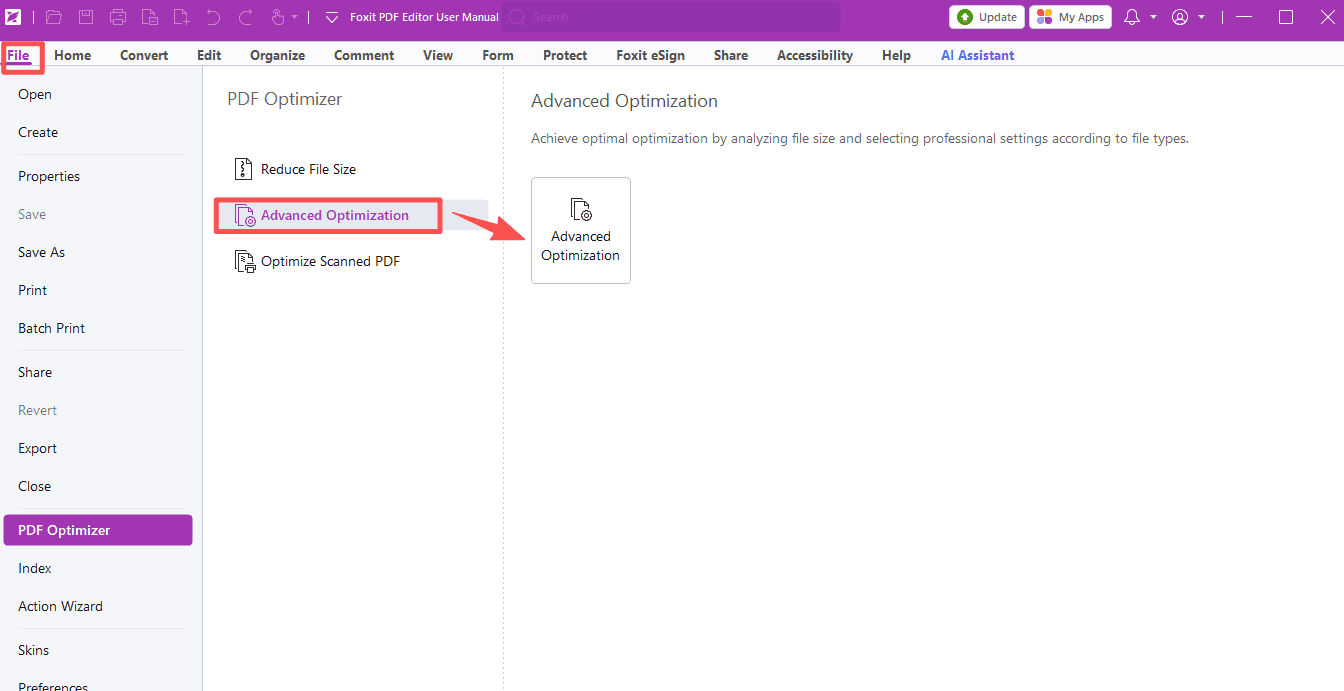Click the Advanced Optimization list icon
Screen dimensions: 1344x691
click(244, 215)
